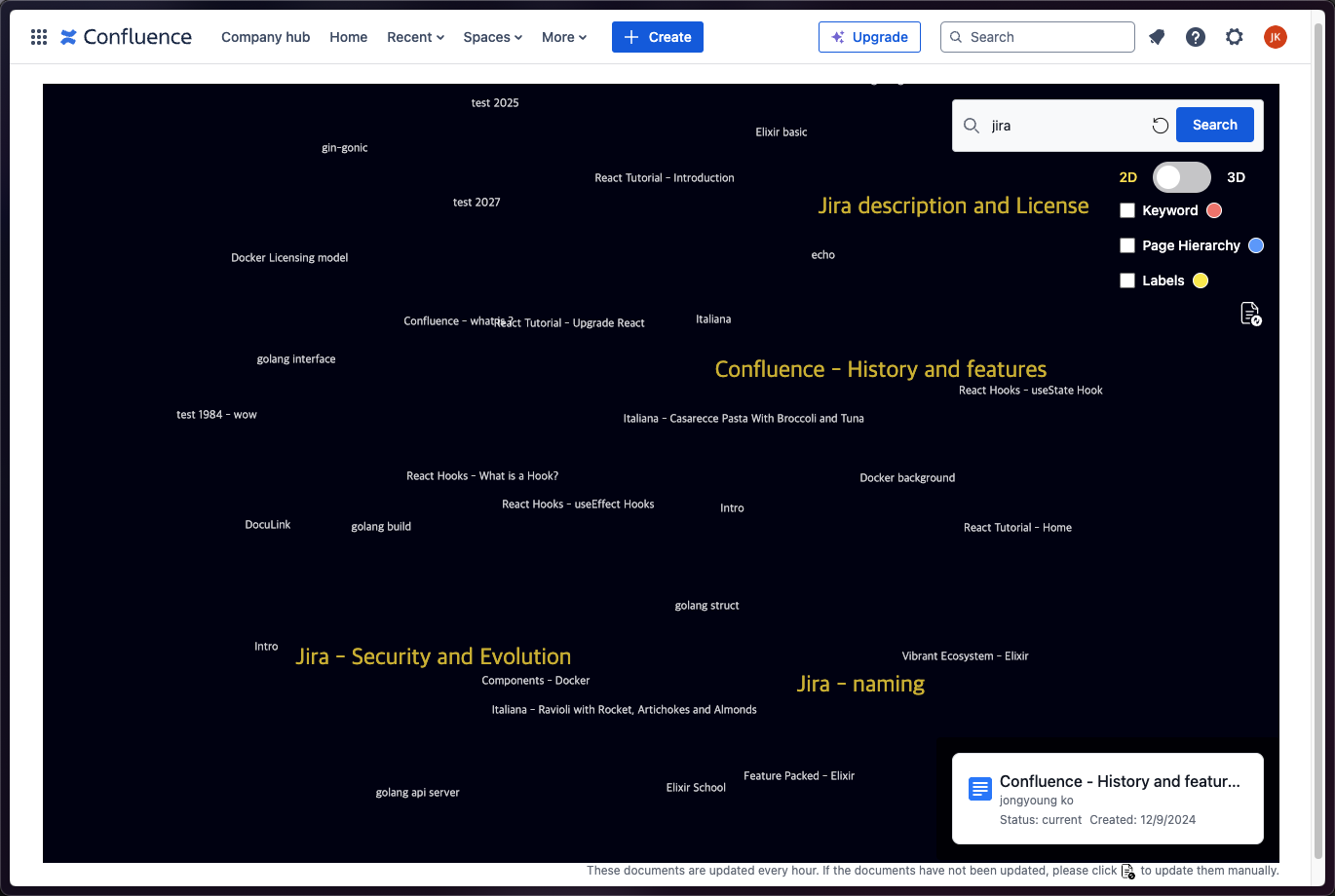
Task: Go to Home in the top navigation
Action: (x=349, y=37)
